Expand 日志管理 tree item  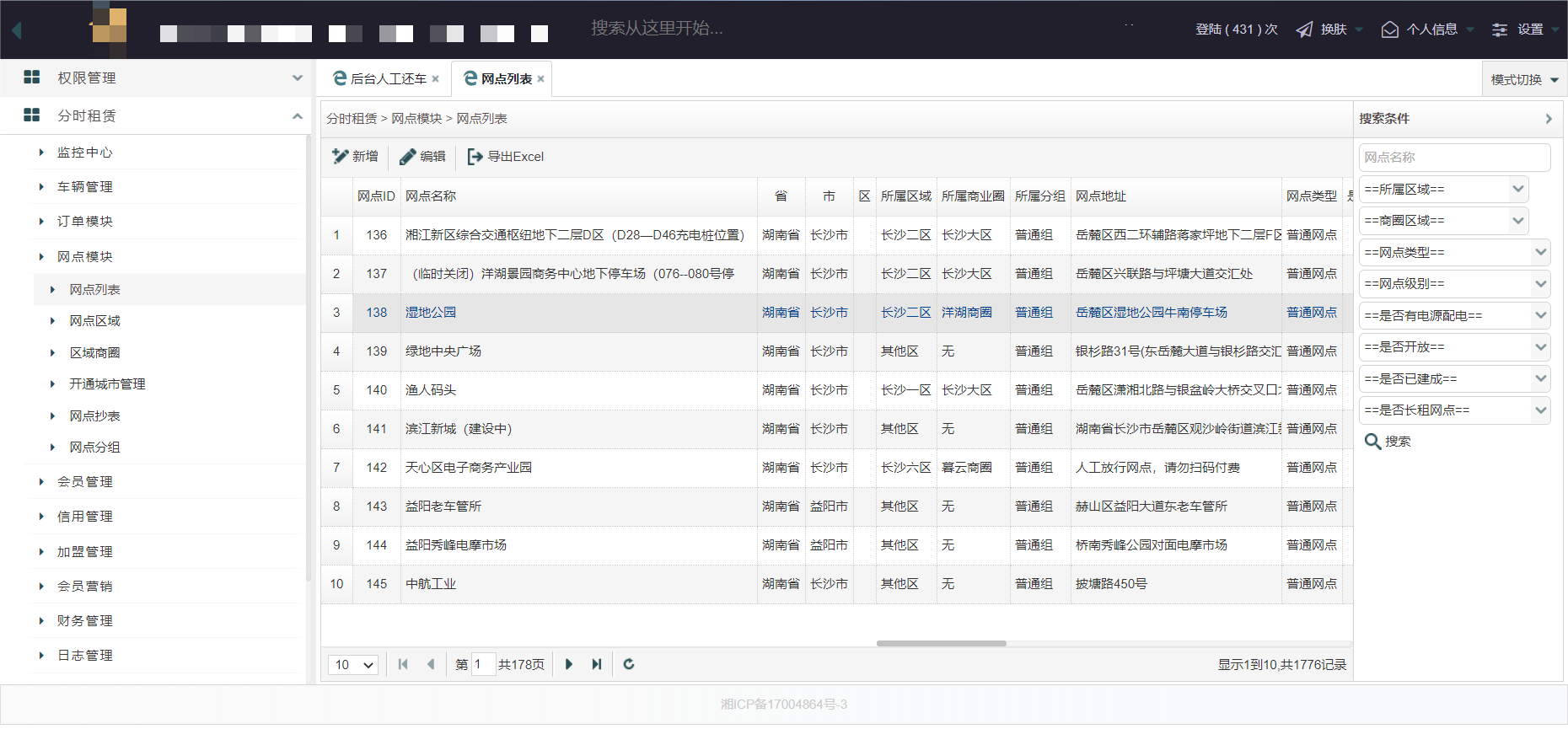[40, 656]
